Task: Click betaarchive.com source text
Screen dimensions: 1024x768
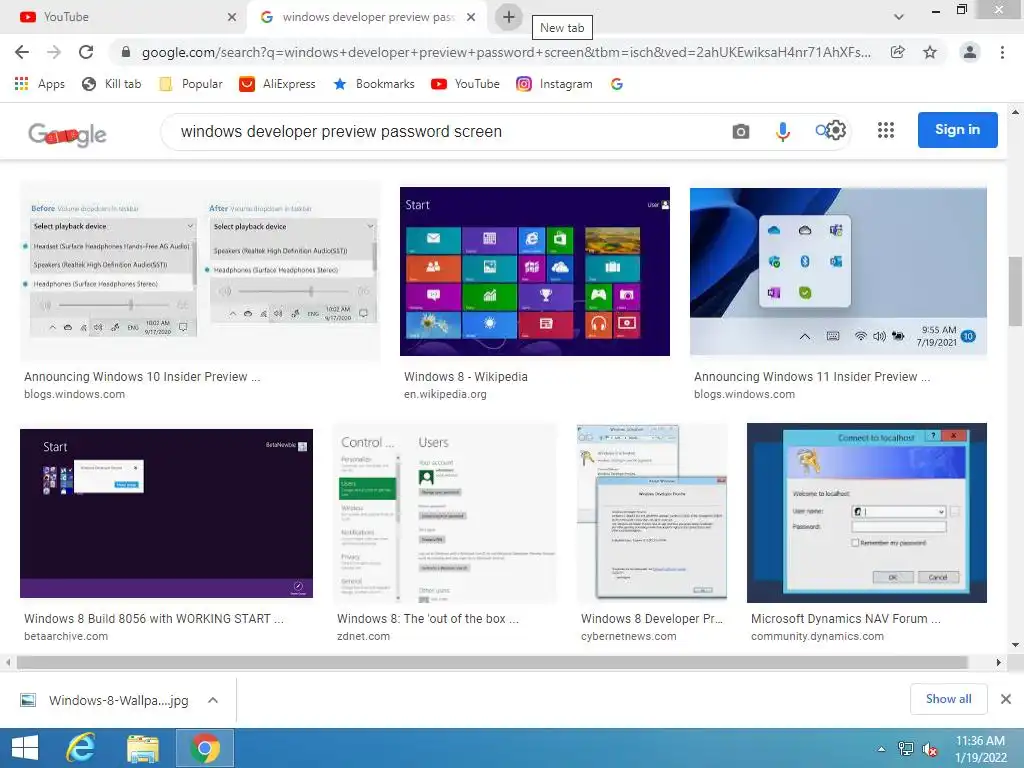Action: 66,636
